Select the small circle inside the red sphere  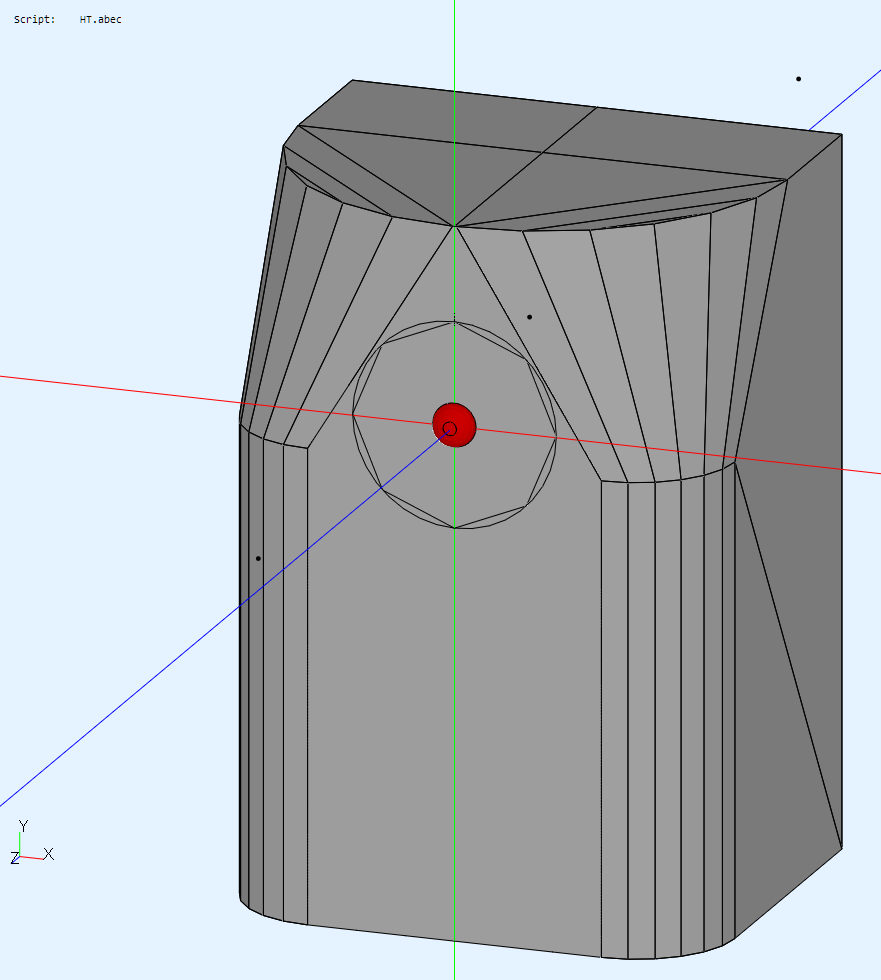tap(449, 429)
